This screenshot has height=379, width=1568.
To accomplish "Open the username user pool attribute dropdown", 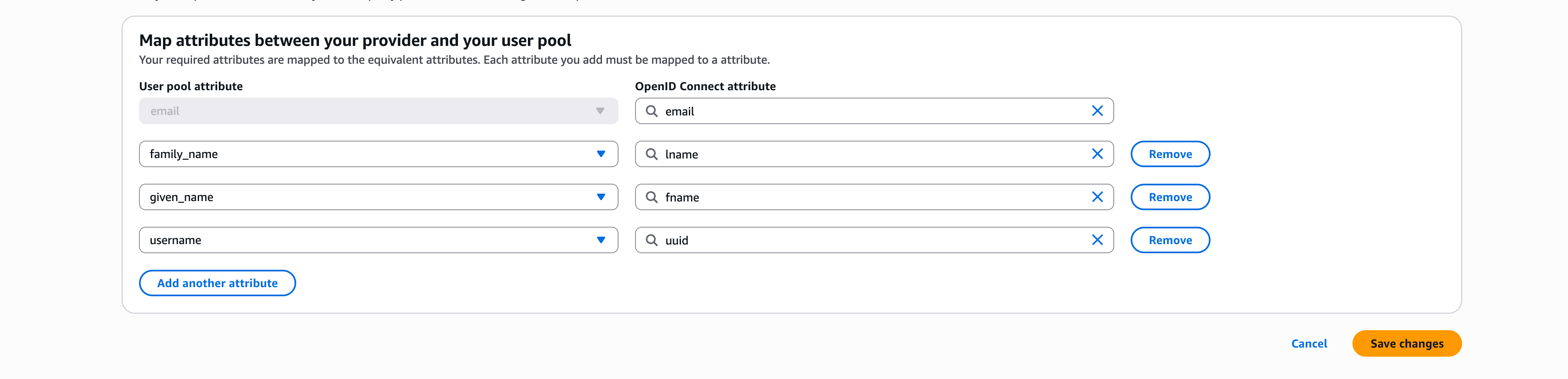I will point(602,240).
